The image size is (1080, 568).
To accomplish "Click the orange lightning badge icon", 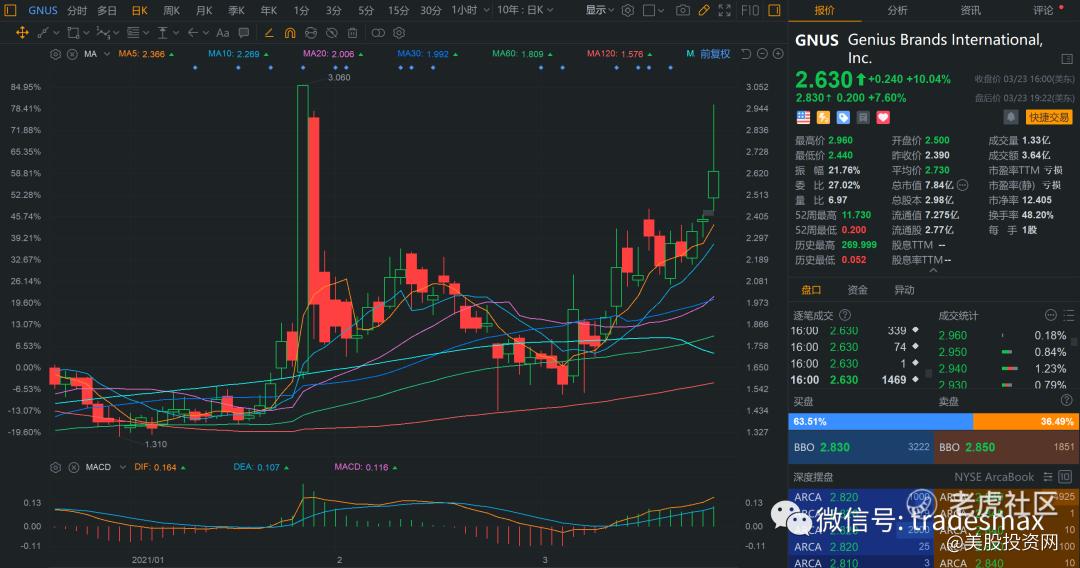I will 823,118.
